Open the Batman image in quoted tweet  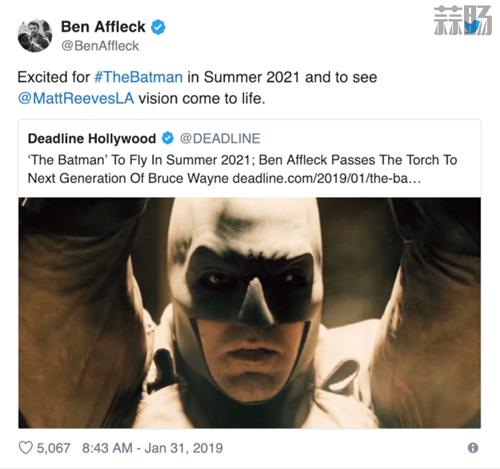click(249, 313)
